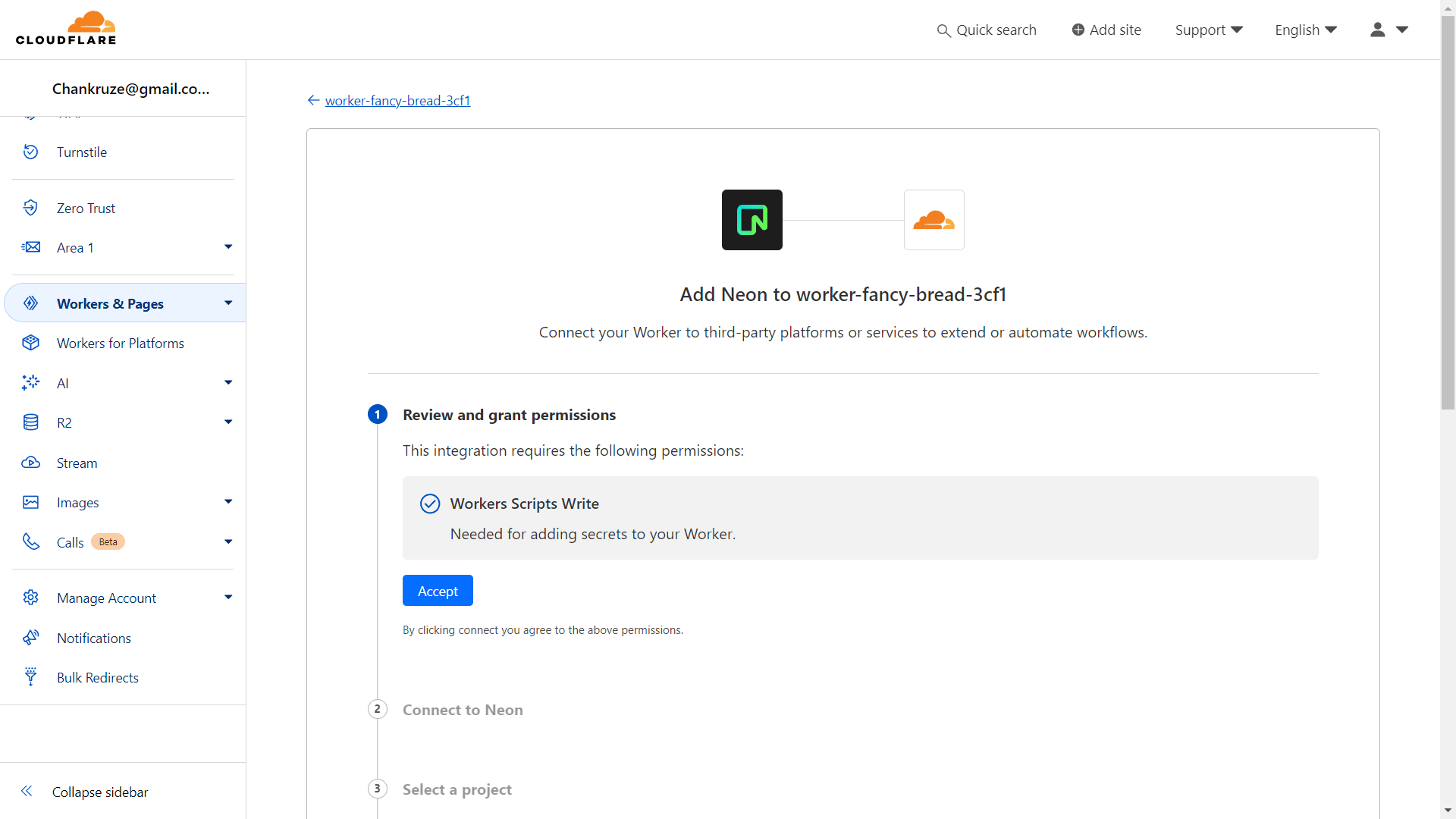Screen dimensions: 1456x819
Task: Expand the R2 submenu arrow
Action: coord(228,422)
